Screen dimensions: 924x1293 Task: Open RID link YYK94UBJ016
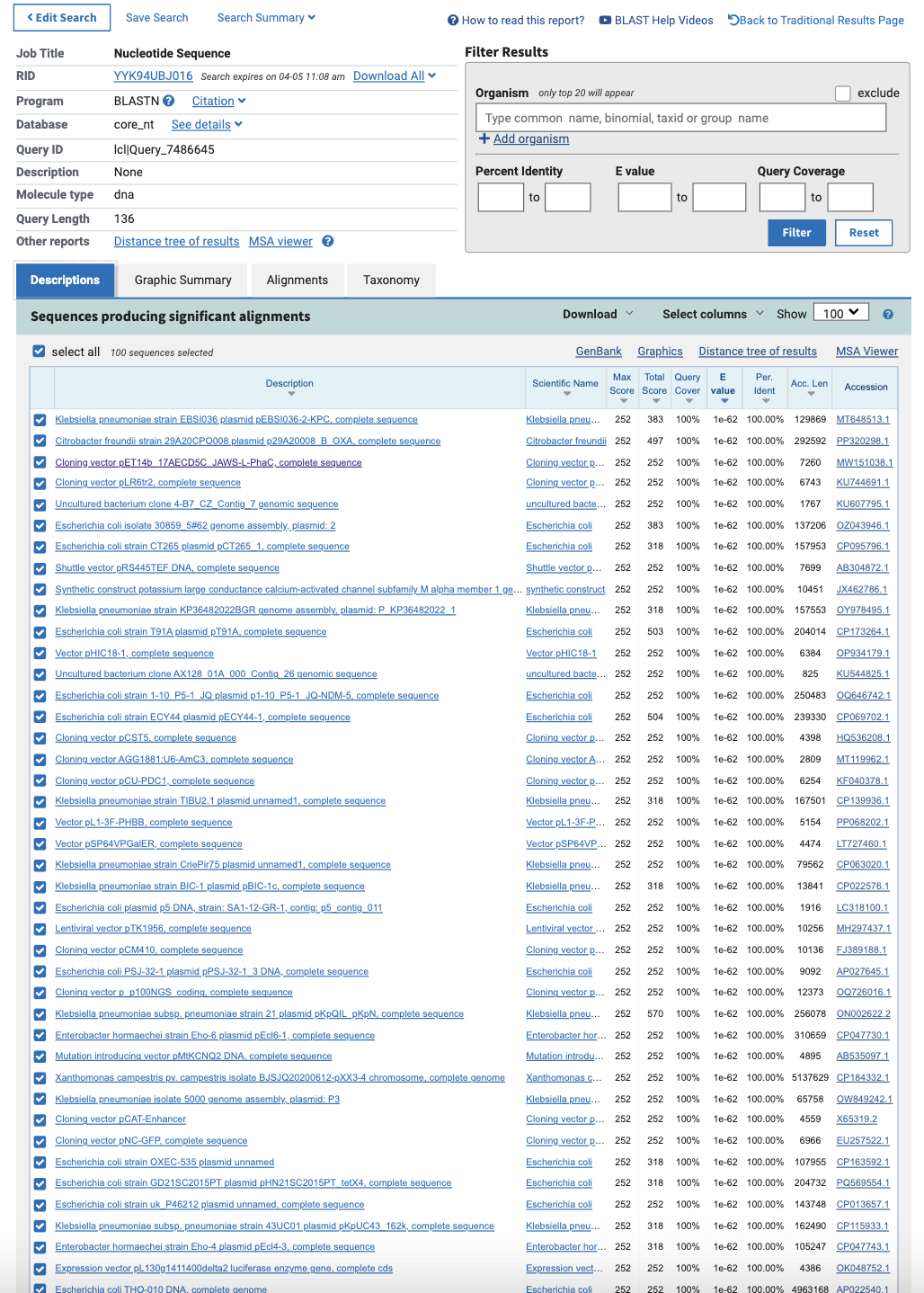tap(154, 76)
